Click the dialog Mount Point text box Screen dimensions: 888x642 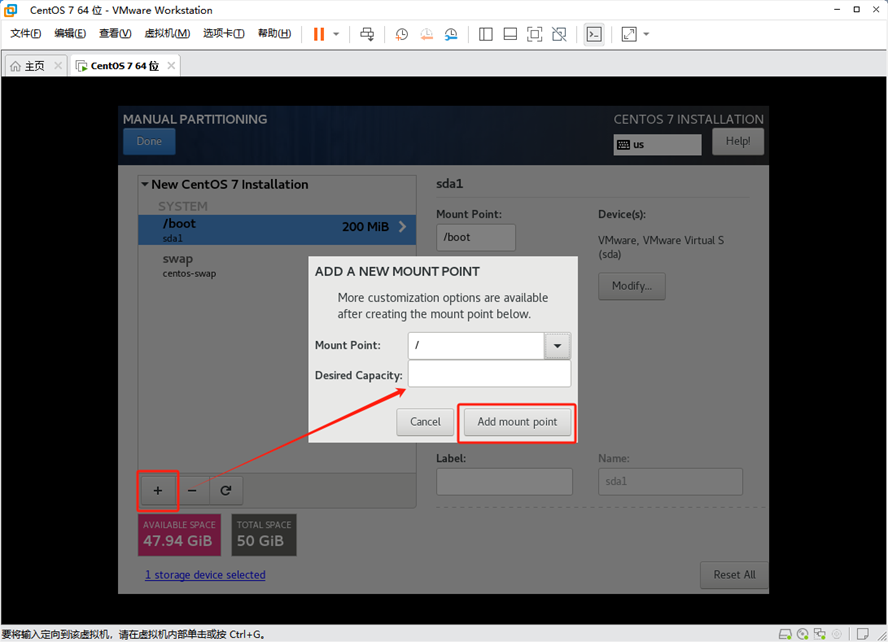pyautogui.click(x=476, y=345)
